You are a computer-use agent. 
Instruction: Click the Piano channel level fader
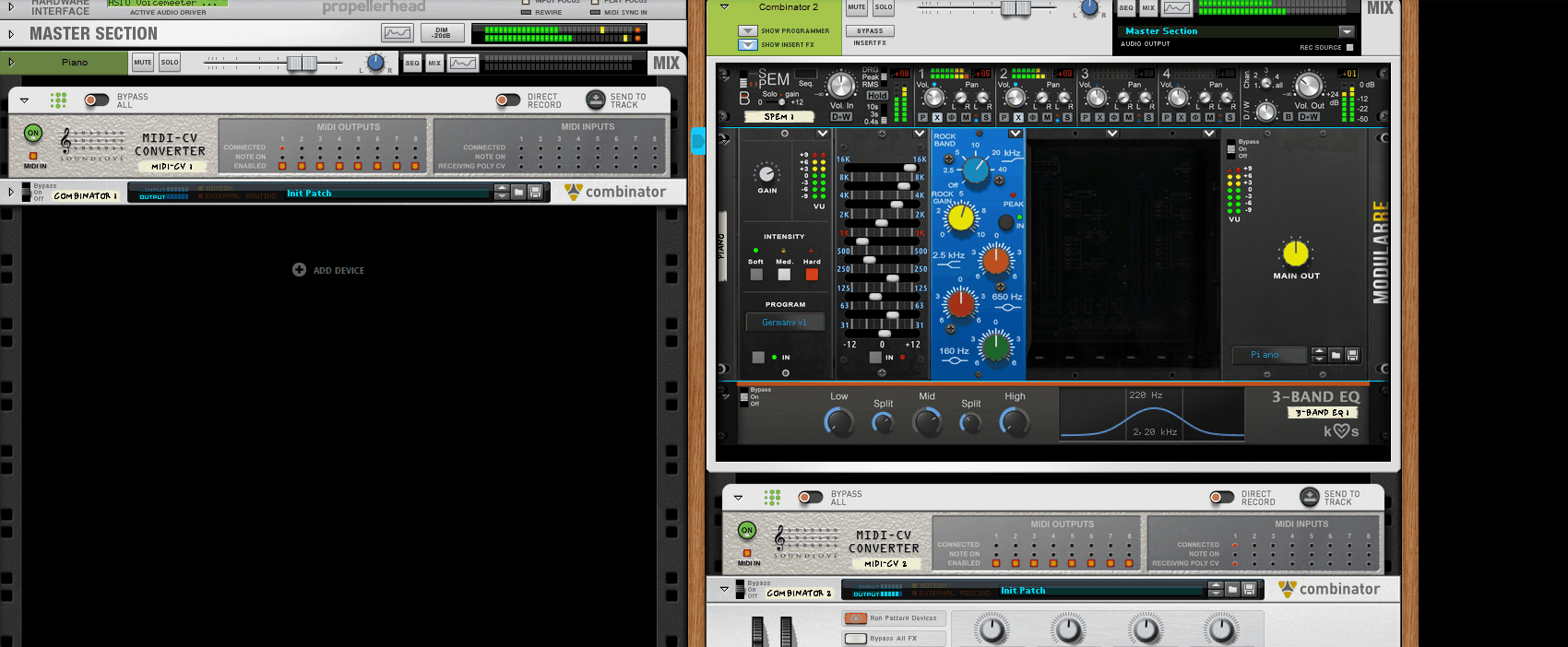(301, 63)
